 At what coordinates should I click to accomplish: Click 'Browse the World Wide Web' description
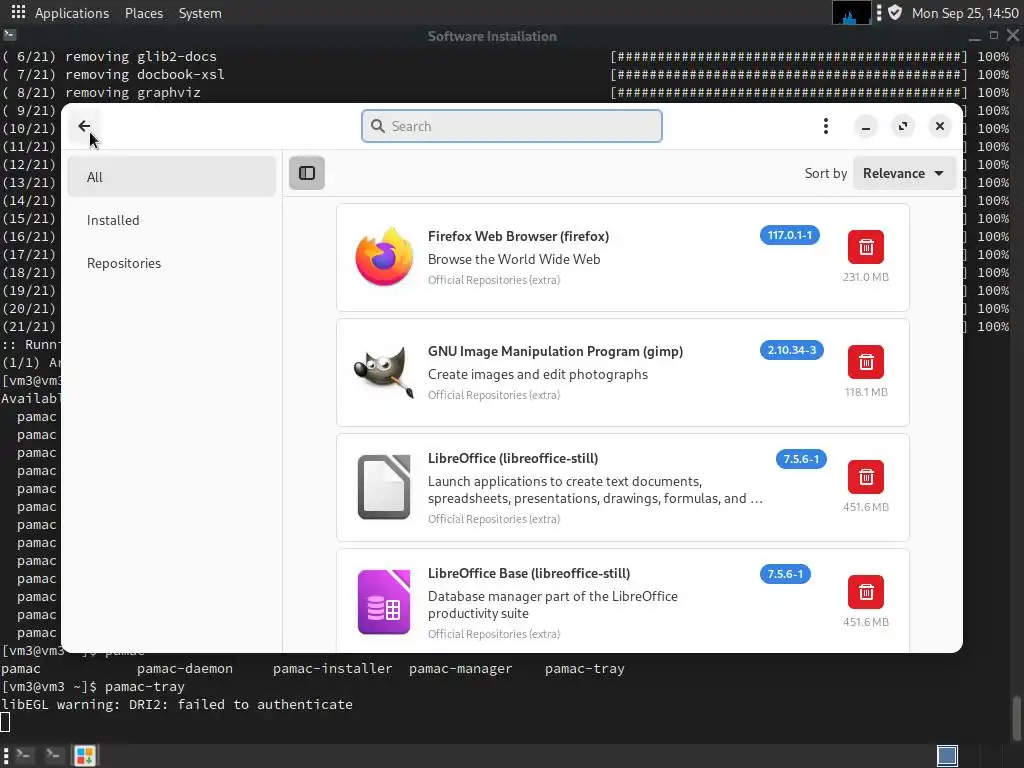click(x=514, y=259)
